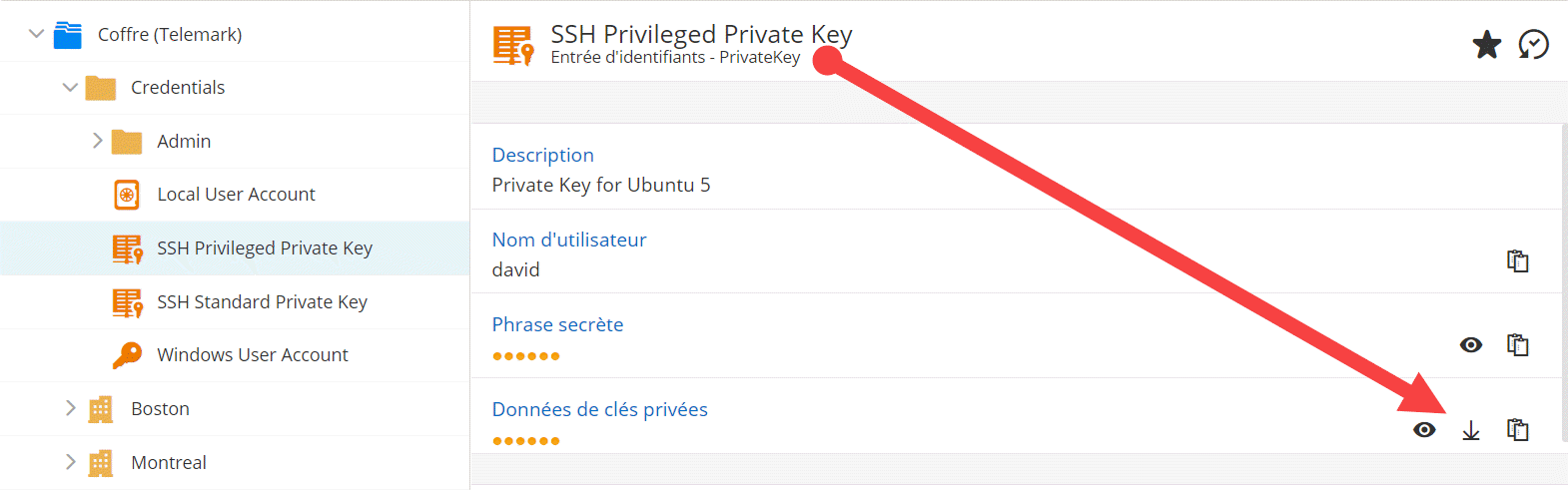Expand the Admin folder
The width and height of the screenshot is (1568, 490).
coord(97,141)
